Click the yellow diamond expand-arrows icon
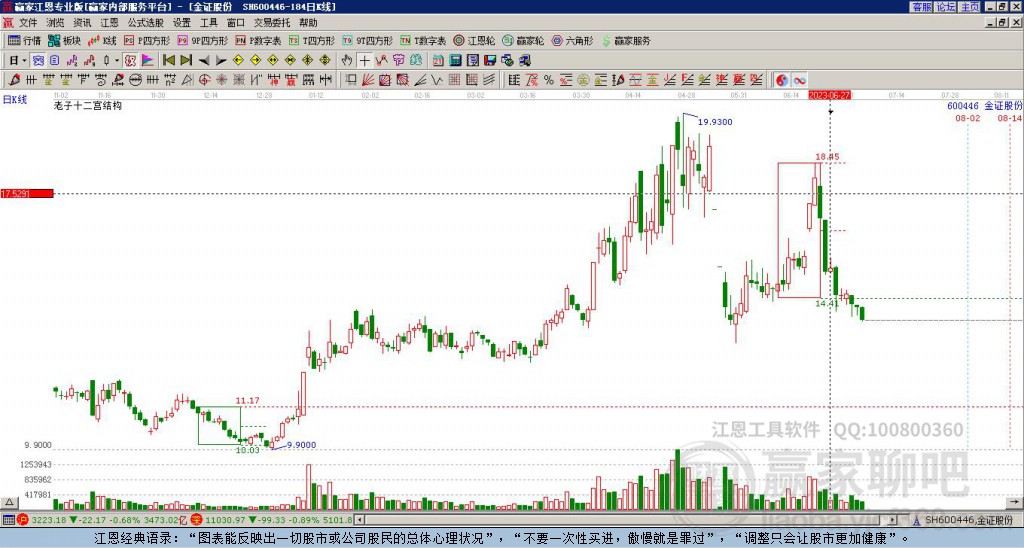The width and height of the screenshot is (1024, 548). pos(273,61)
